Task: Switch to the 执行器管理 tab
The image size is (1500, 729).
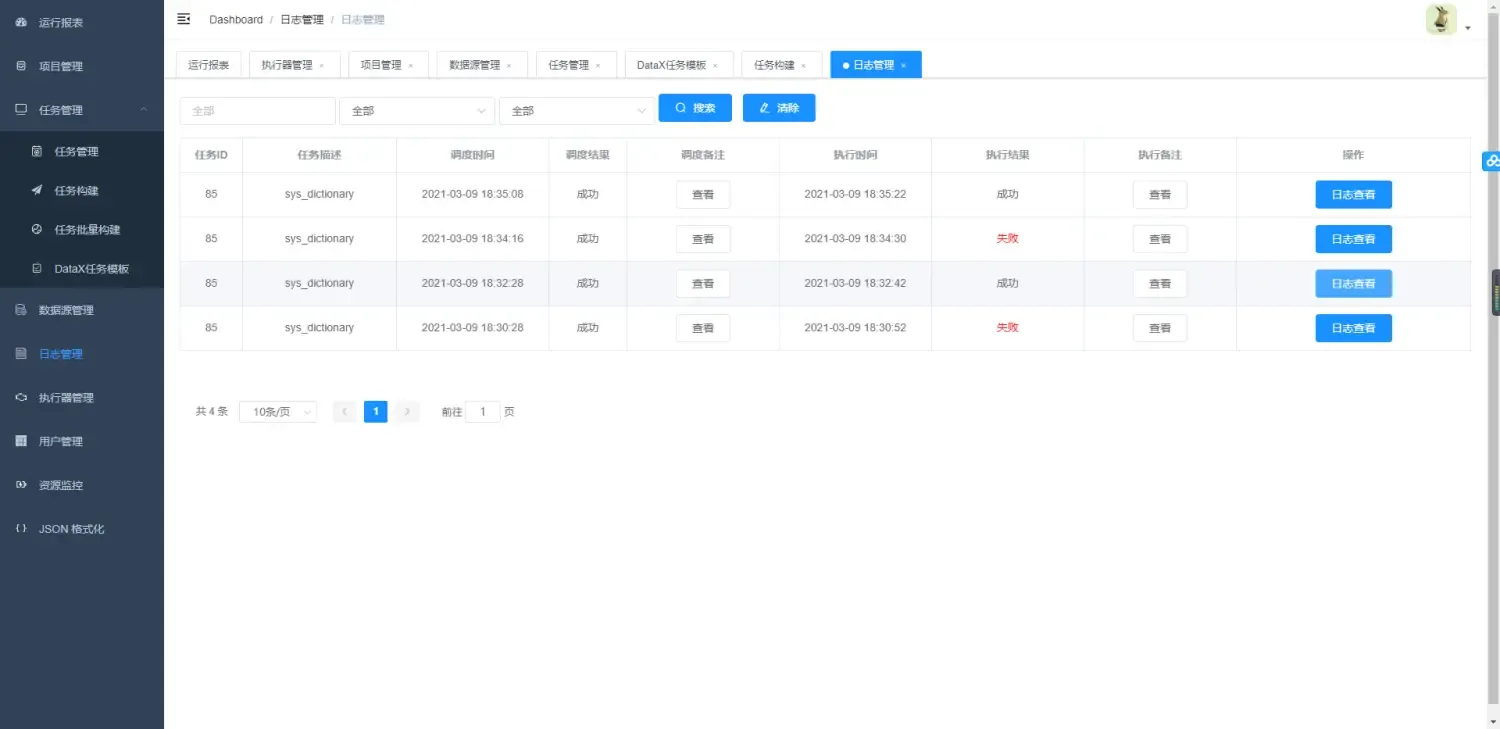Action: tap(288, 63)
